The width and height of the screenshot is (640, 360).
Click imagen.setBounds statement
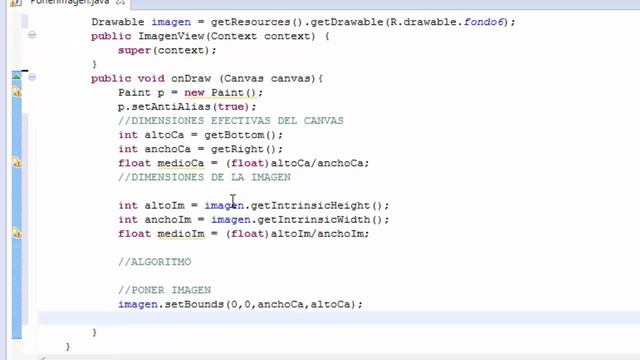pyautogui.click(x=240, y=304)
